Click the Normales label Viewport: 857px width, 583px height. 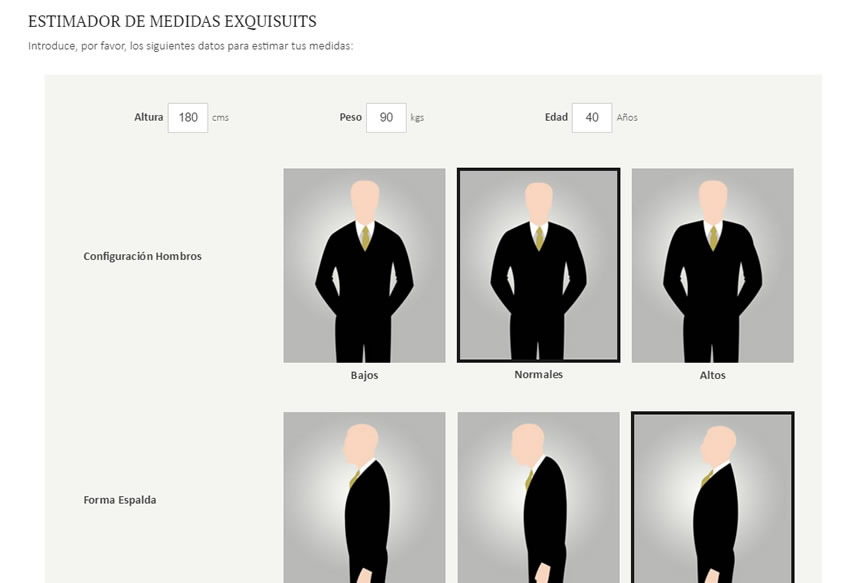[538, 375]
